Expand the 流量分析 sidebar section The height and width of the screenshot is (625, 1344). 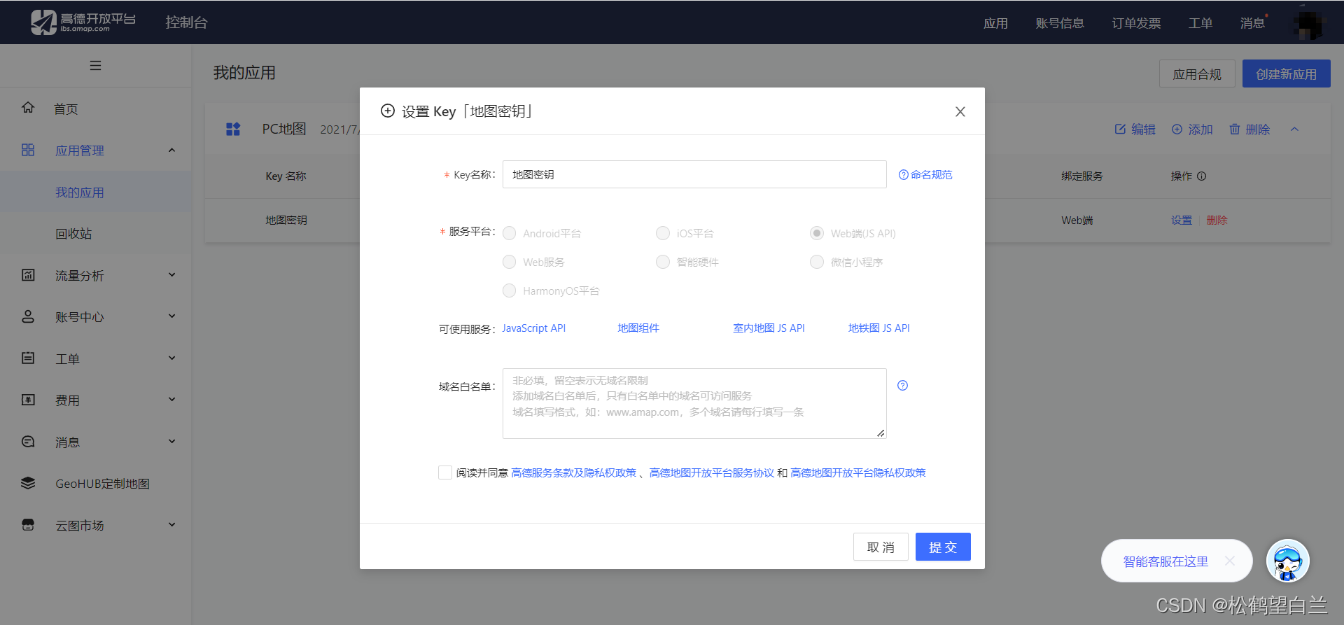coord(171,275)
